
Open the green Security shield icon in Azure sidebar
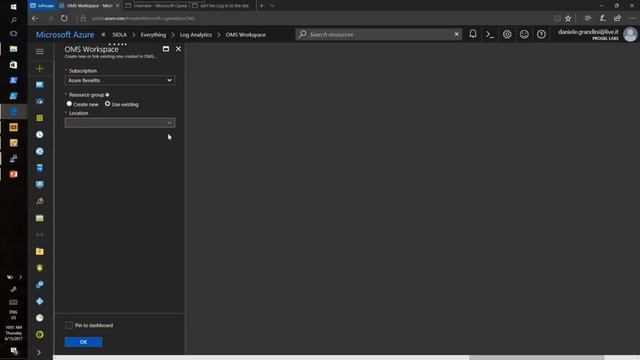40,268
